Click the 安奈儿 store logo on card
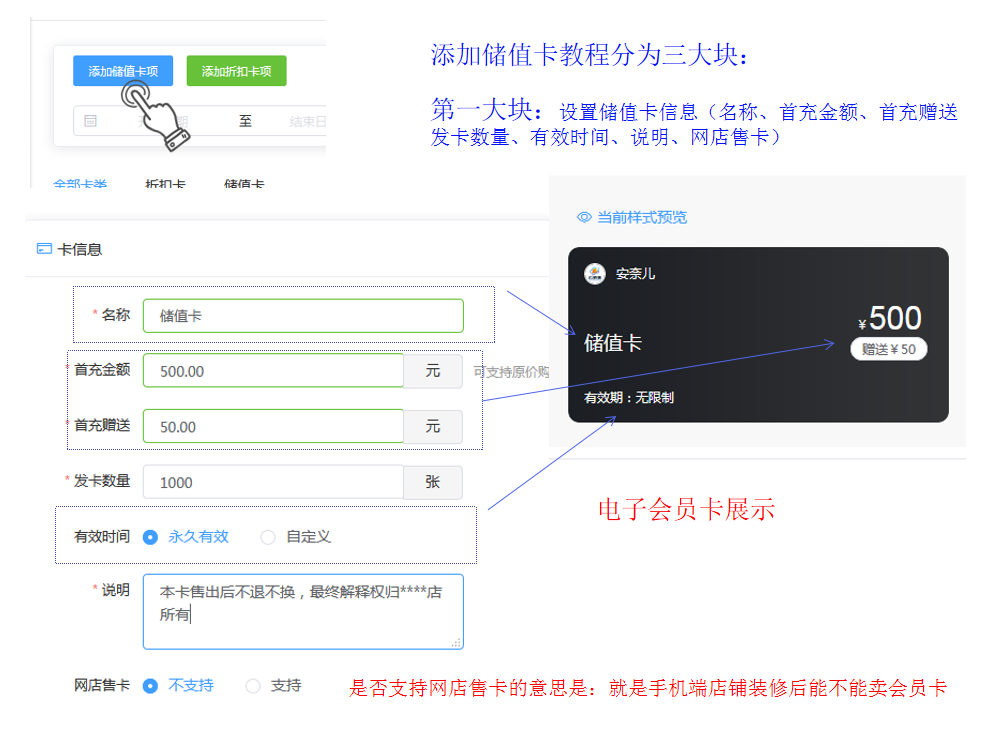The height and width of the screenshot is (749, 991). click(x=595, y=274)
